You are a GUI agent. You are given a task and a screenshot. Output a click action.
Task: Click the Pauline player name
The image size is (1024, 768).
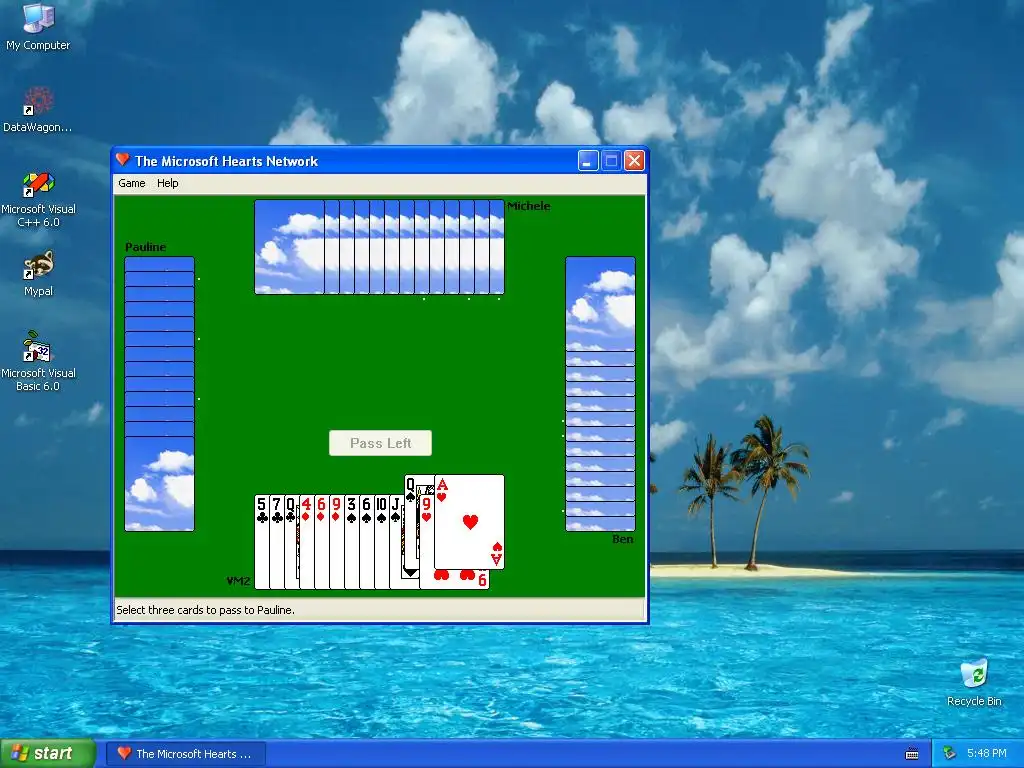tap(146, 248)
